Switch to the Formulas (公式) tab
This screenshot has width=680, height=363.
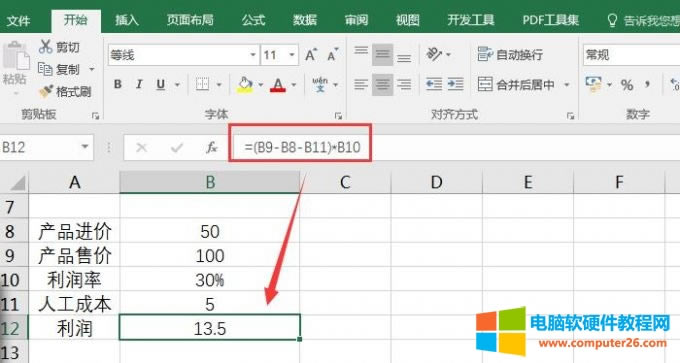pyautogui.click(x=253, y=20)
